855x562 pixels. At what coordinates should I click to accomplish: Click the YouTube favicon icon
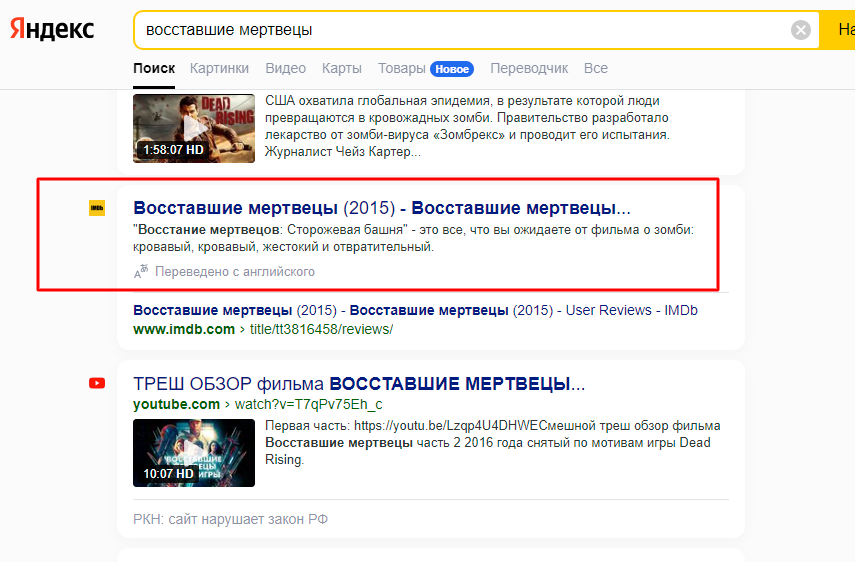[97, 383]
